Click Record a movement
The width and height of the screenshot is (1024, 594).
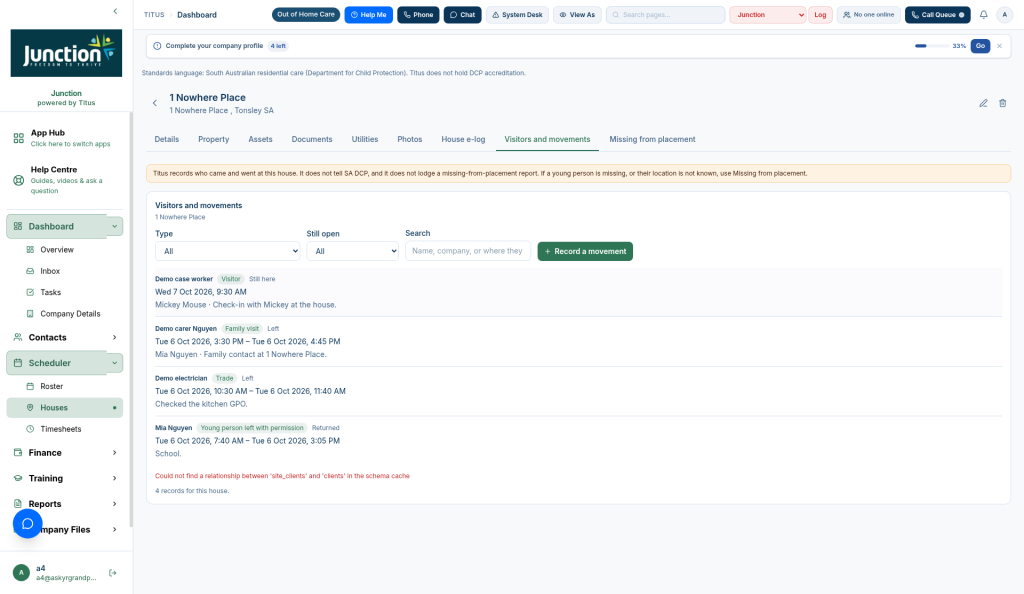[585, 251]
